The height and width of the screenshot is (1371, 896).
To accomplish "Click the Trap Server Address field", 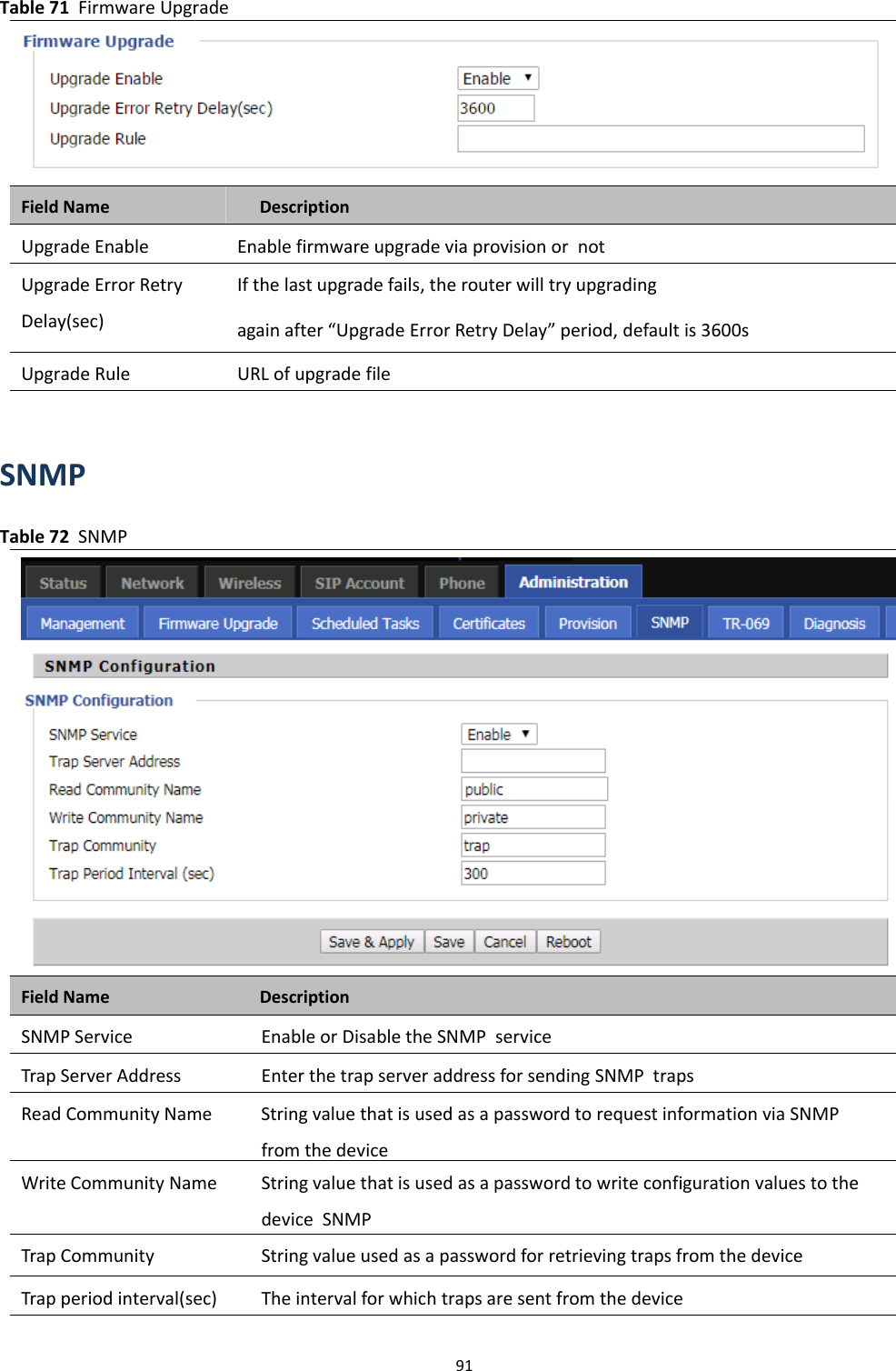I will (533, 761).
